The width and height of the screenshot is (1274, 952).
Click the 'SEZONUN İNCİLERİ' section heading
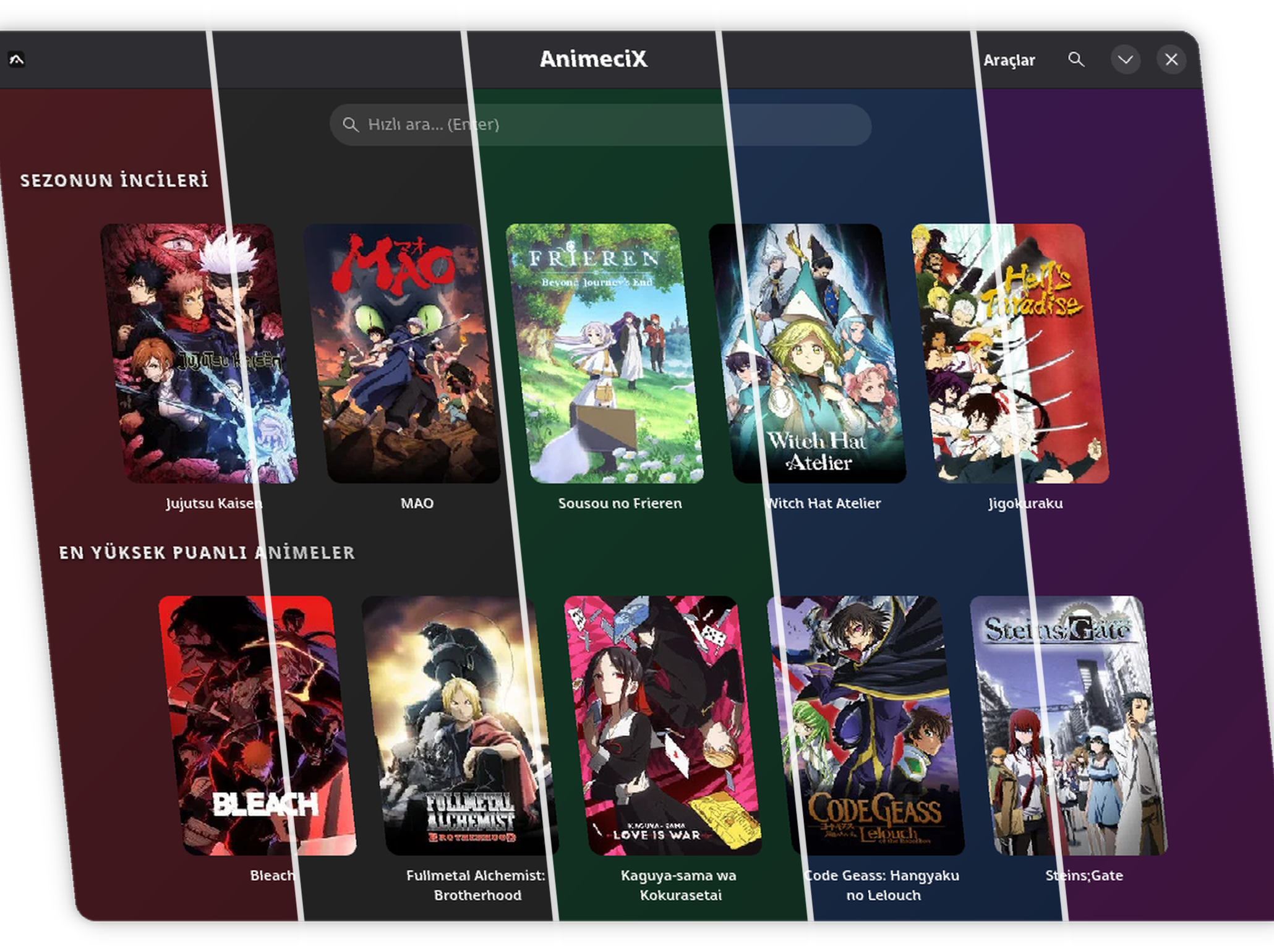click(x=114, y=180)
